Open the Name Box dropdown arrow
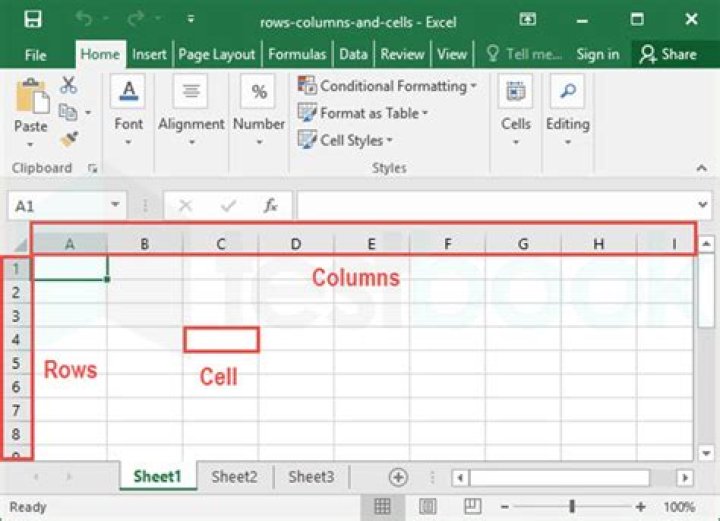Viewport: 720px width, 521px height. coord(115,205)
